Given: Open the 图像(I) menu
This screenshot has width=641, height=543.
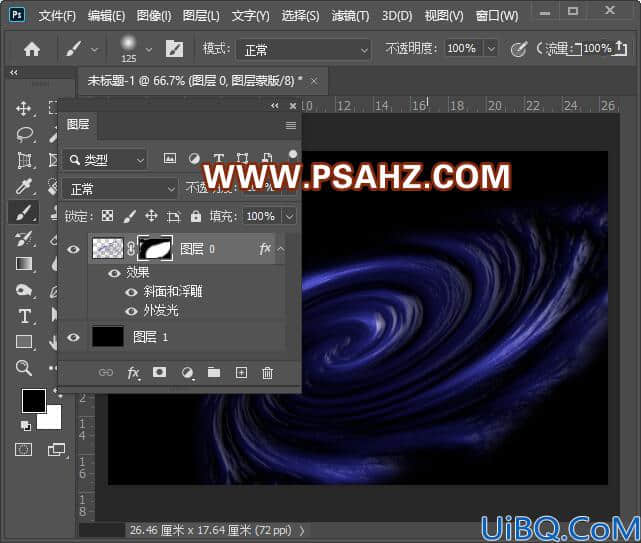Looking at the screenshot, I should (154, 16).
